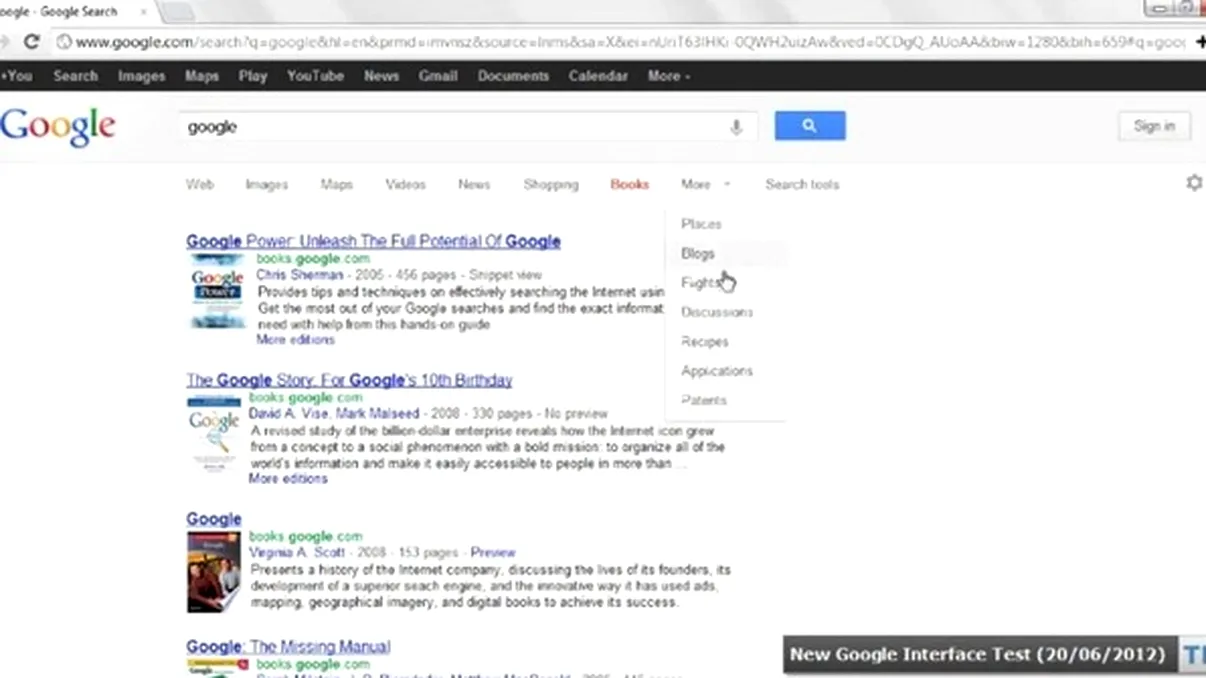Open Maps in the black bar
Viewport: 1206px width, 678px height.
coord(202,76)
